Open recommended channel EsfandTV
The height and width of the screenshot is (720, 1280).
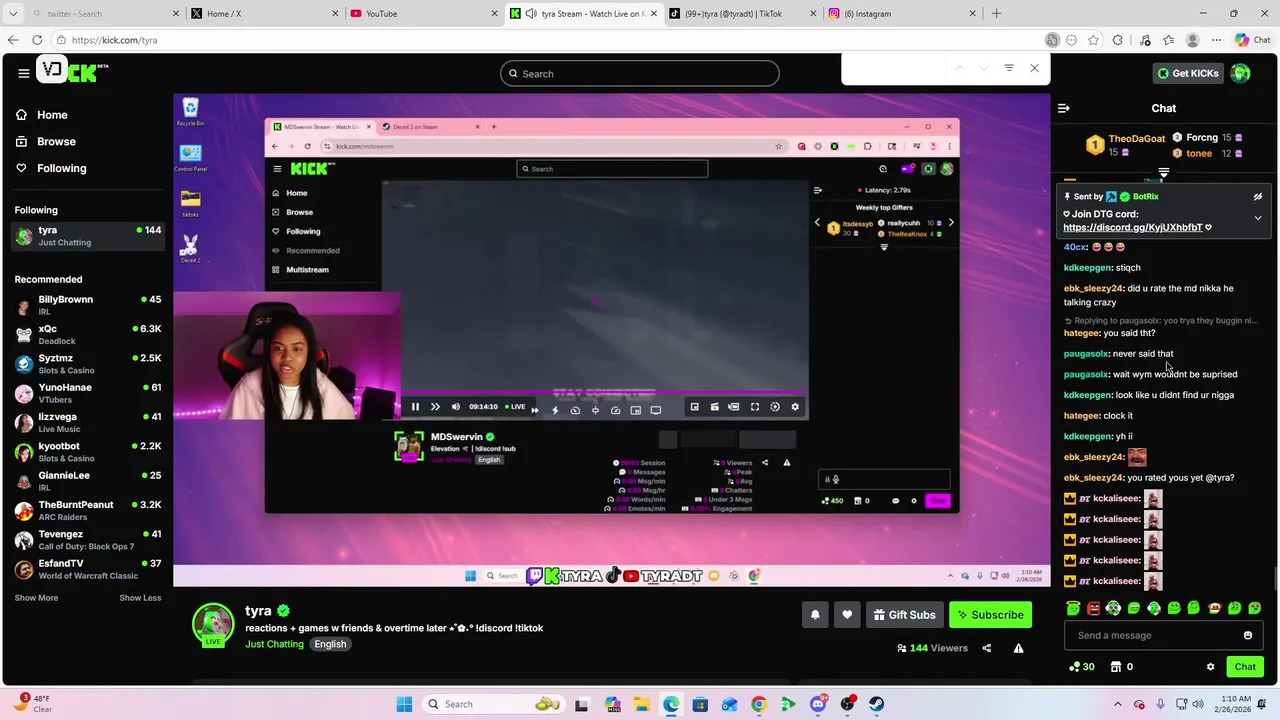tap(88, 569)
